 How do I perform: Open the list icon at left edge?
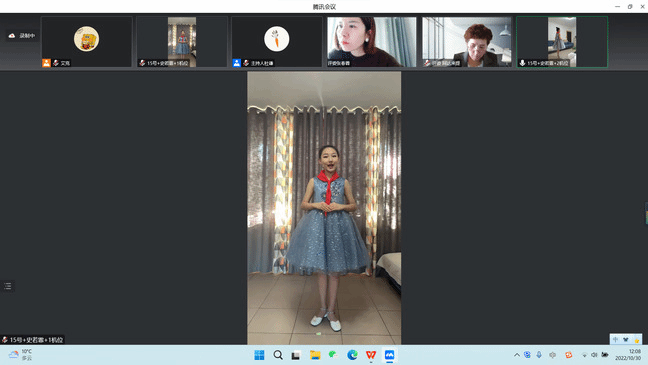pyautogui.click(x=7, y=286)
